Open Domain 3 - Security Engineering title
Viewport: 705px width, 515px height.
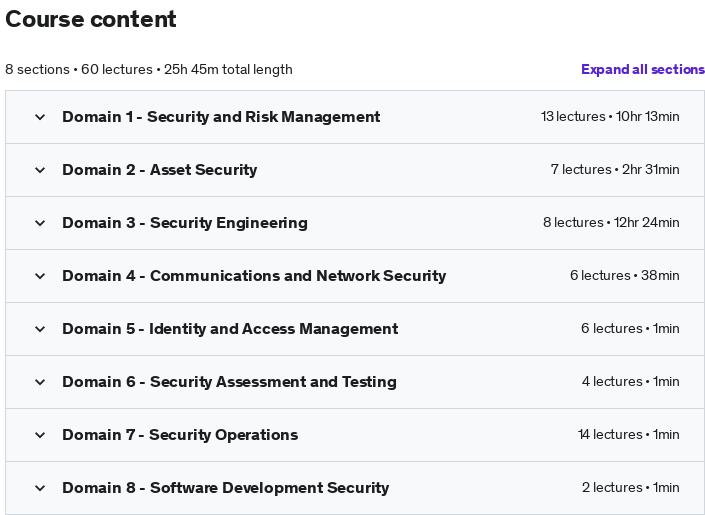click(185, 223)
